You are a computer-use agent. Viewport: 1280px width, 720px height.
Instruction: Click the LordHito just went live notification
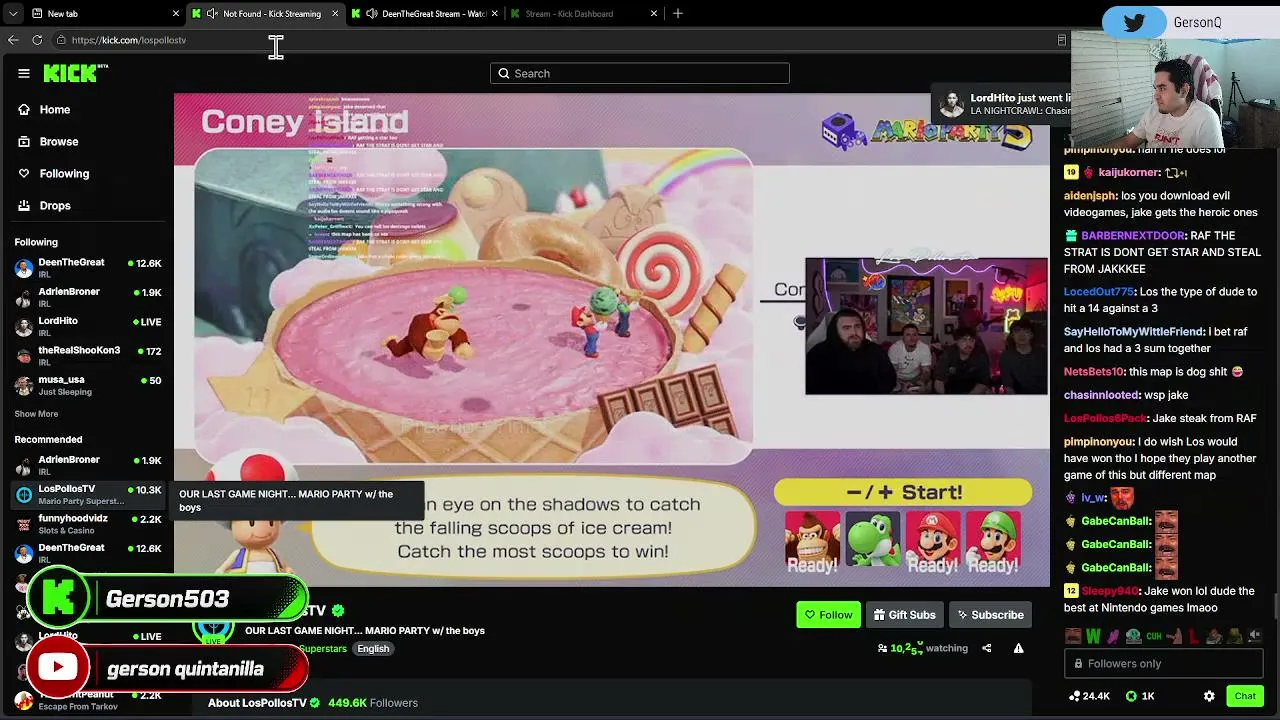(x=1002, y=104)
